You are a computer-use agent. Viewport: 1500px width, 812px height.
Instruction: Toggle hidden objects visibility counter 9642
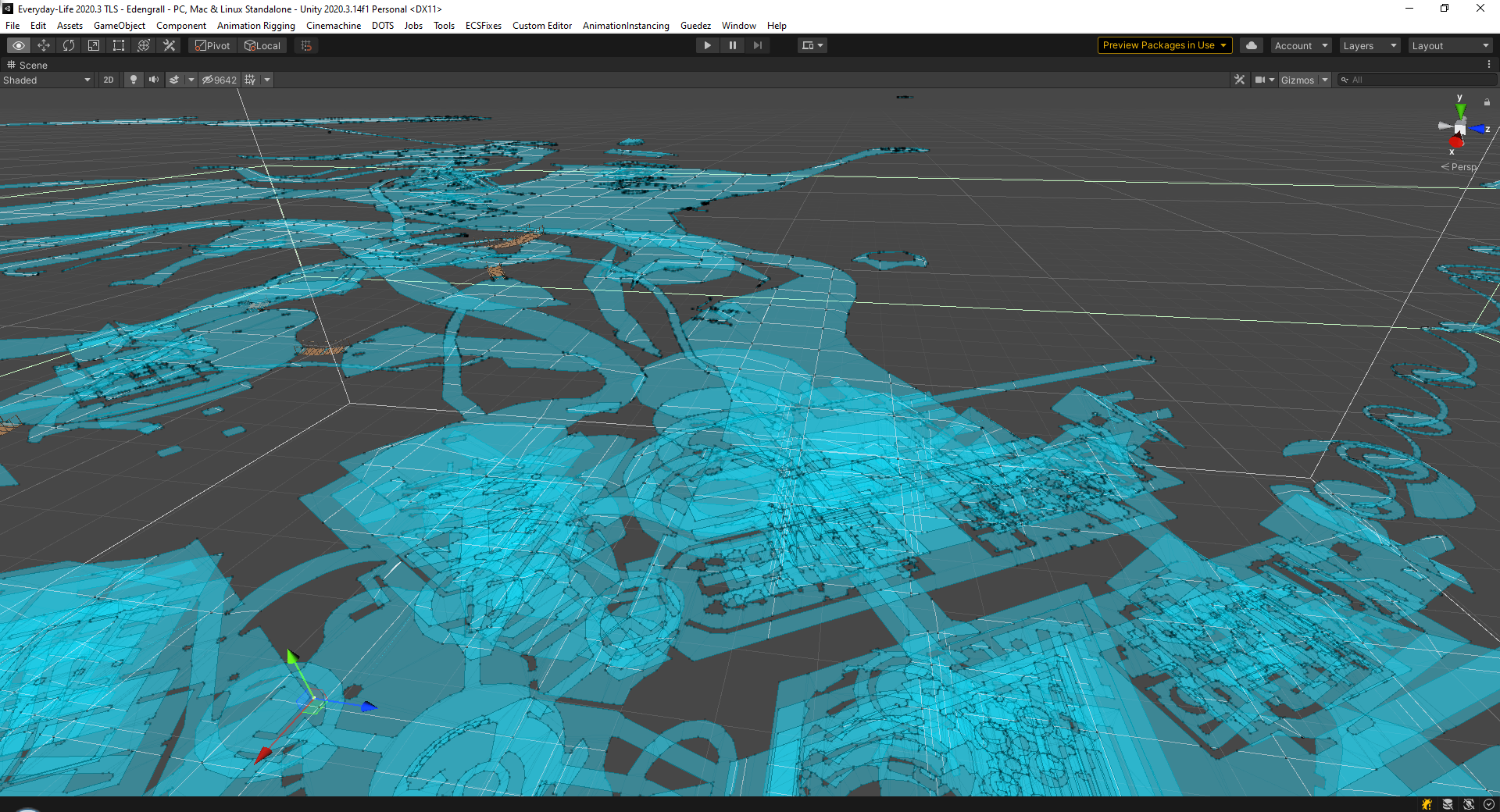(x=220, y=80)
